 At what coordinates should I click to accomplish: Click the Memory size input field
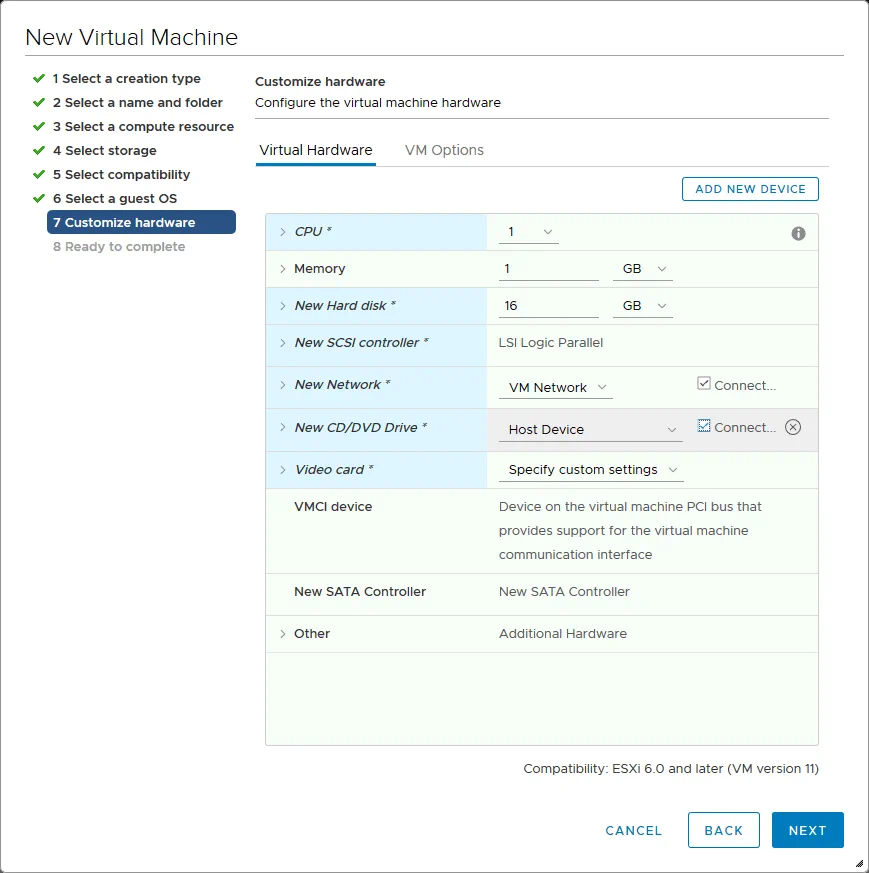(x=548, y=268)
